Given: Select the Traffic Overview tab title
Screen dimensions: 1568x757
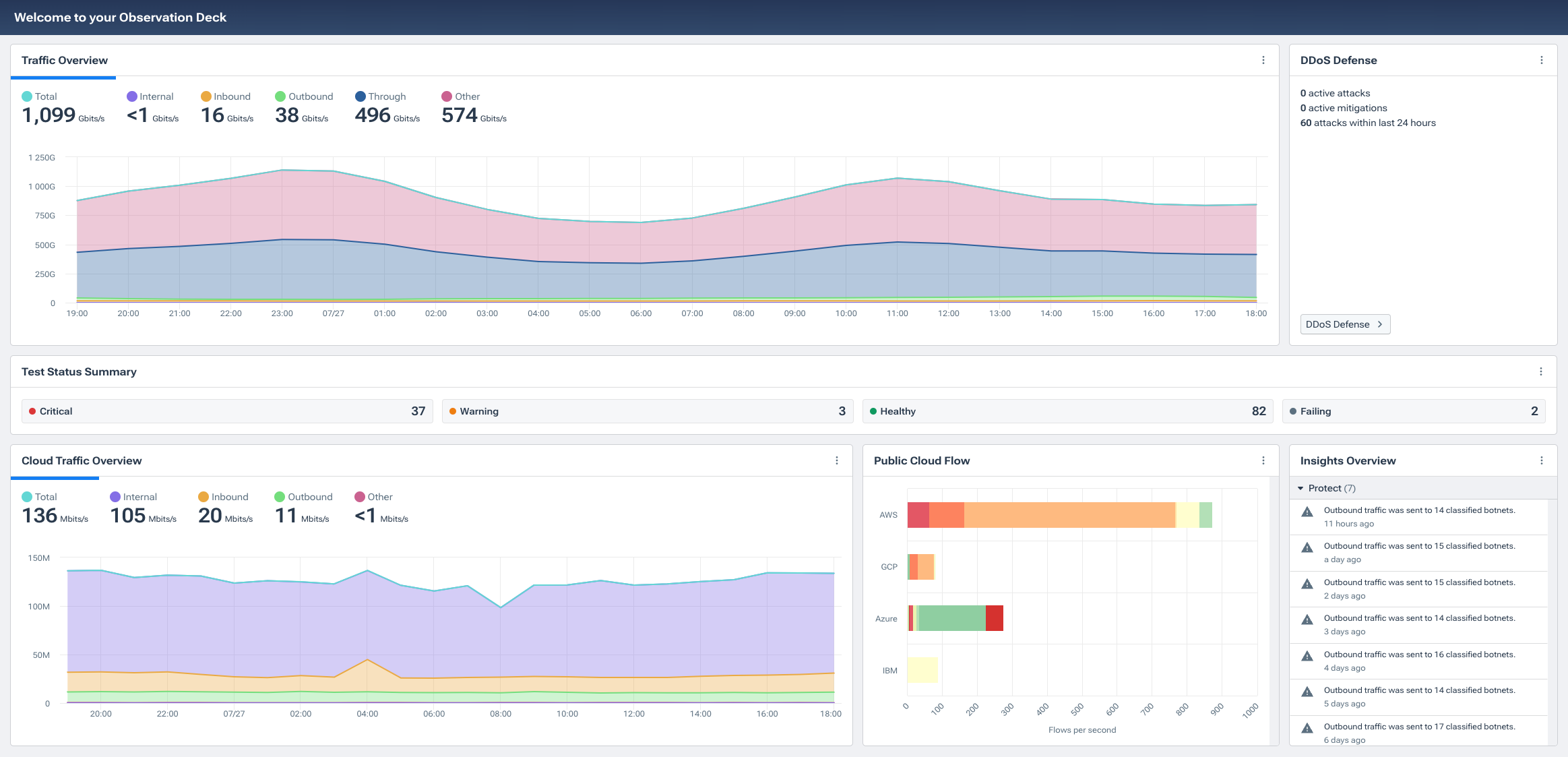Looking at the screenshot, I should pos(65,60).
